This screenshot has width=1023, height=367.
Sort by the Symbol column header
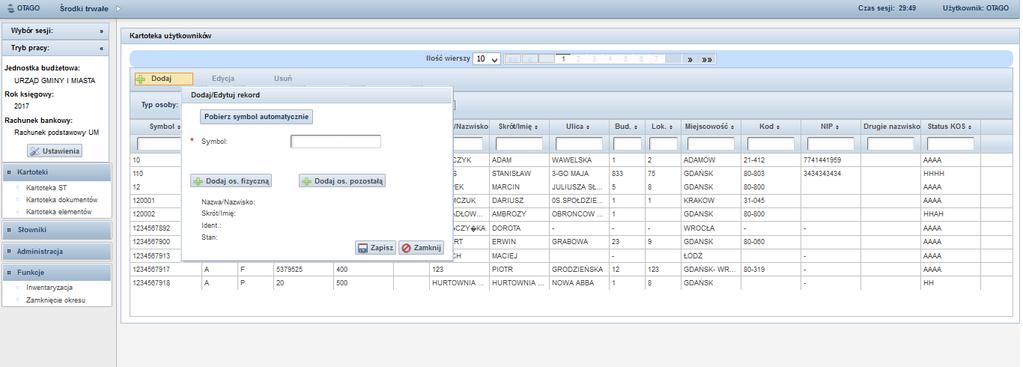point(164,126)
